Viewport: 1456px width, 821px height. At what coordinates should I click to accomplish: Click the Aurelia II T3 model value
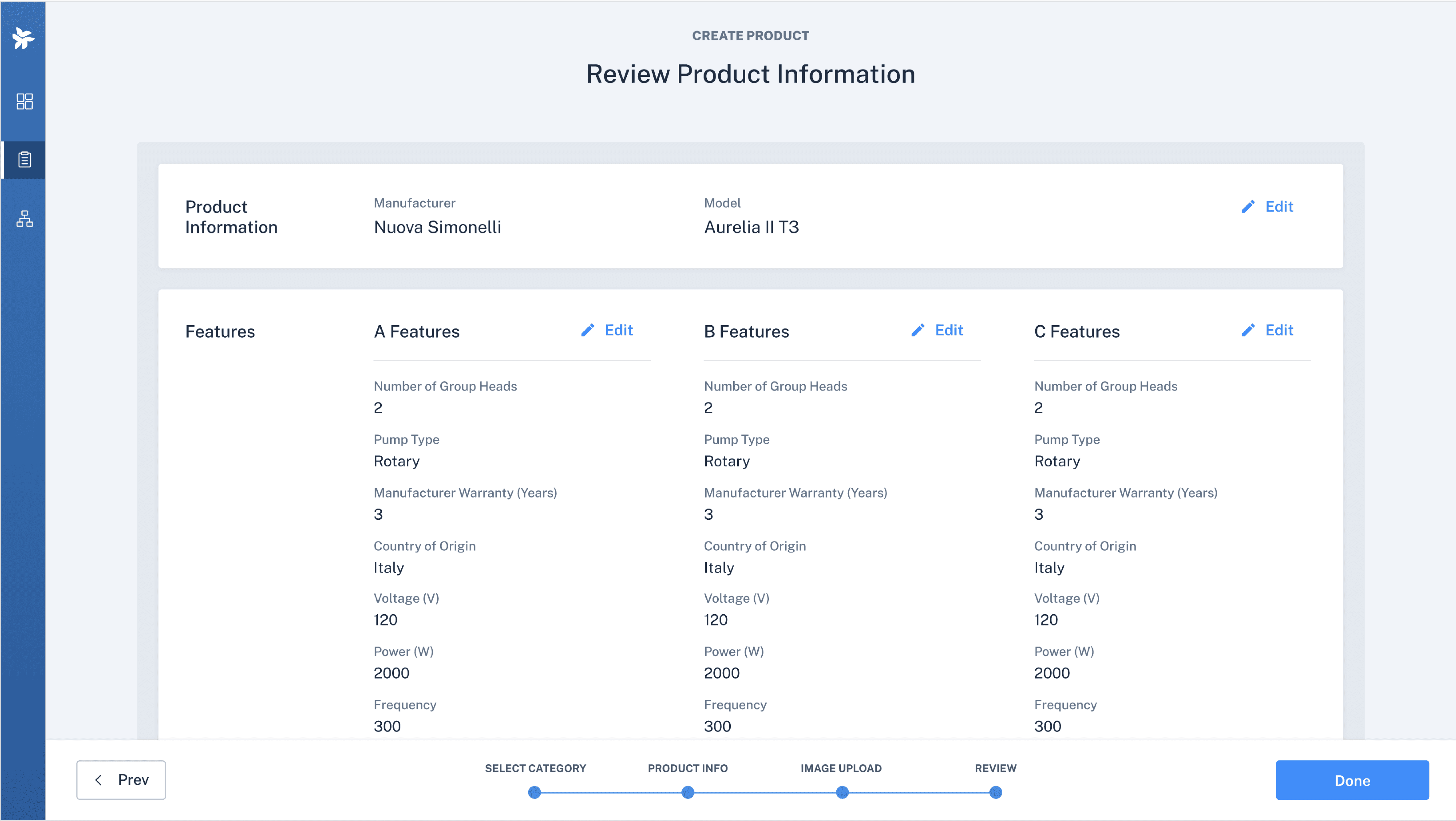point(751,227)
